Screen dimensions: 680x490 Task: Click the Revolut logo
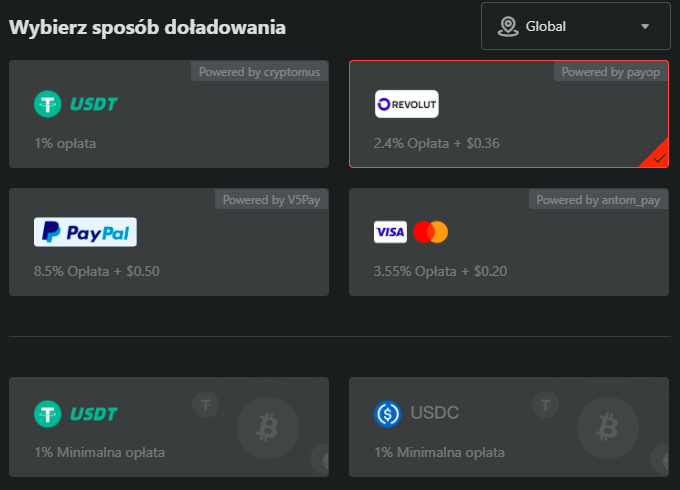point(406,104)
